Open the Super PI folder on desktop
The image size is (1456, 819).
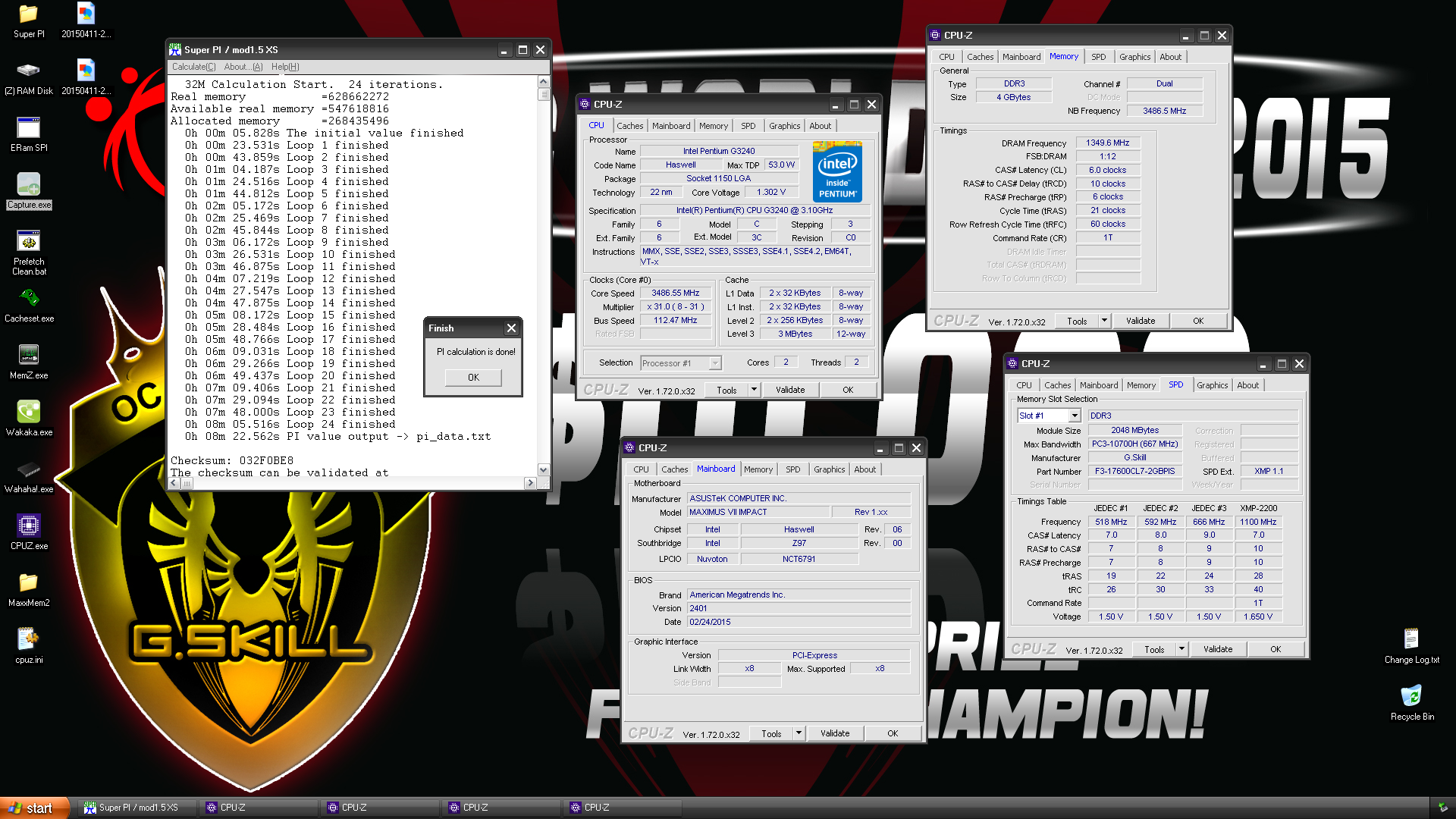click(x=29, y=20)
